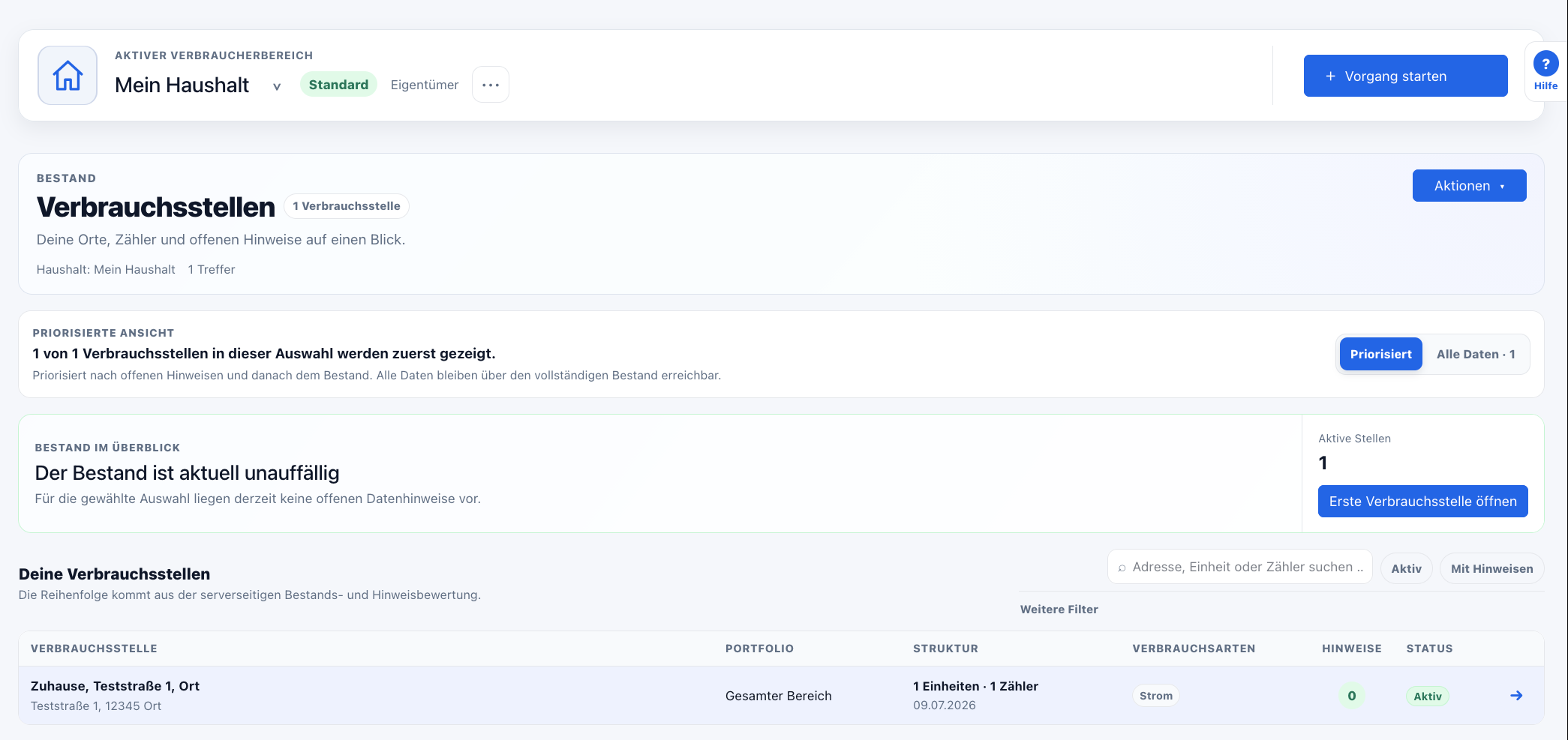Click the 1 Einheiten · 1 Zähler cell
Image resolution: width=1568 pixels, height=740 pixels.
pos(975,686)
